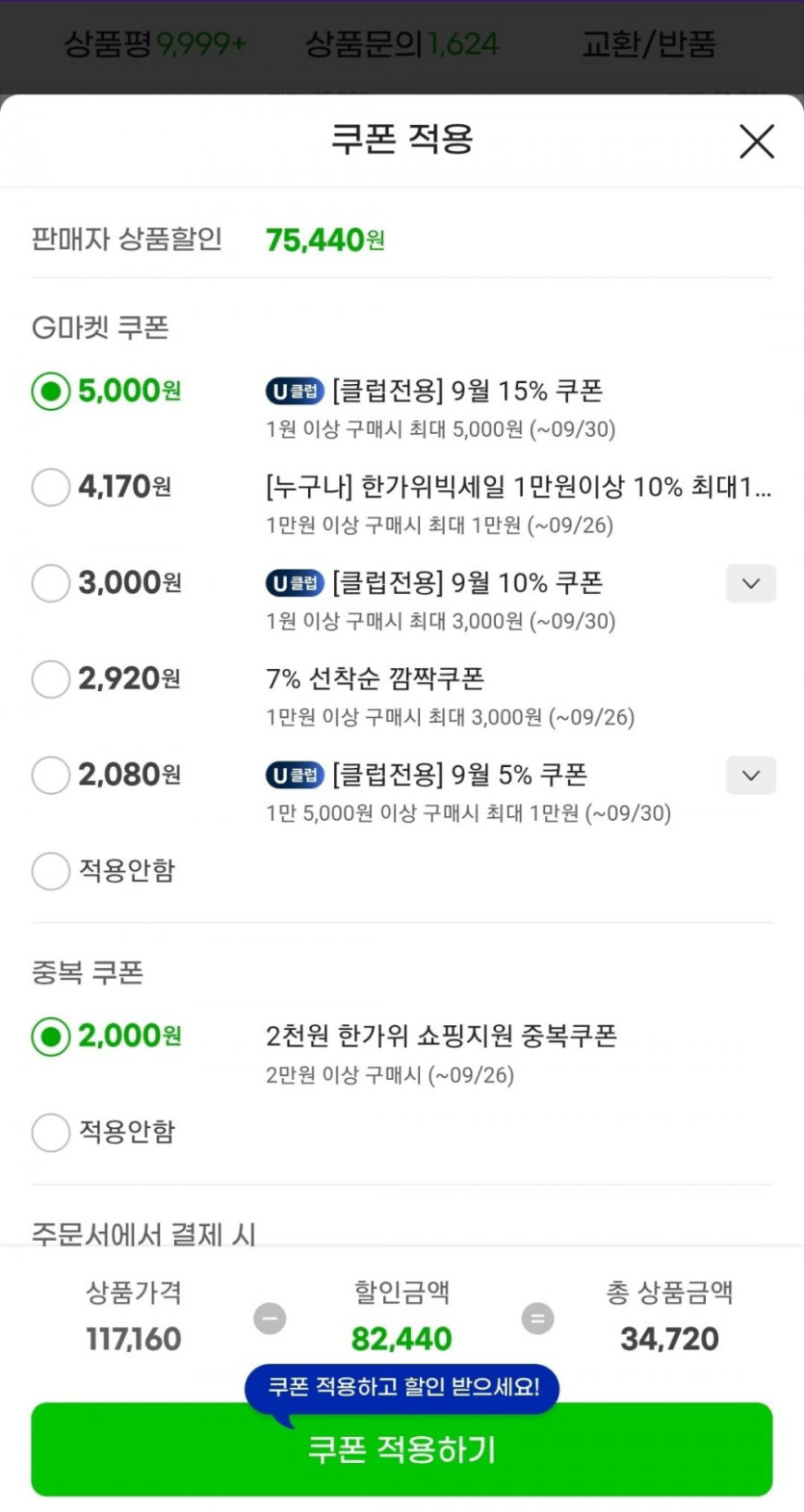Switch to the 상품문의 1,624 tab
Viewport: 804px width, 1512px height.
[x=402, y=44]
